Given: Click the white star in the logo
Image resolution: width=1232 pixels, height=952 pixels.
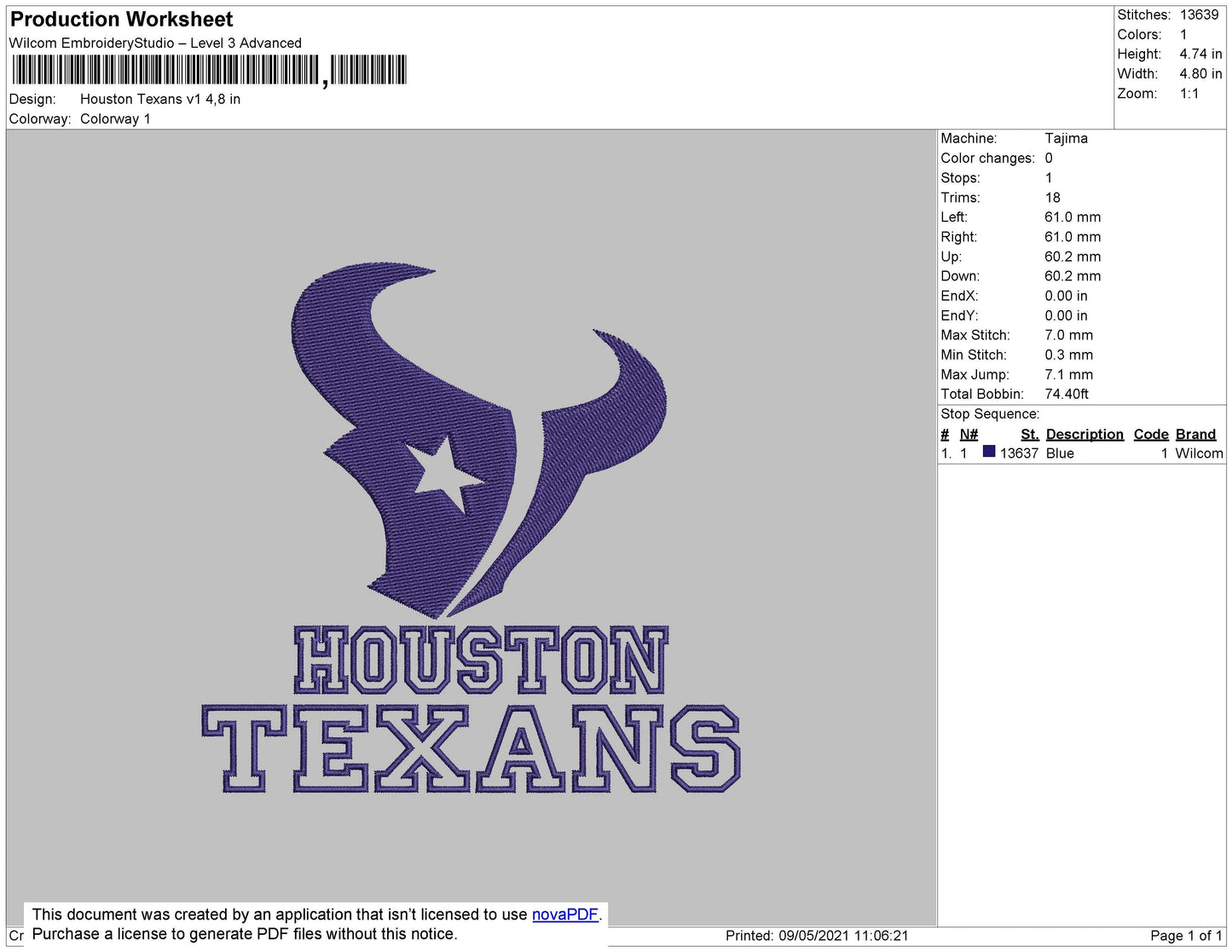Looking at the screenshot, I should click(x=446, y=474).
